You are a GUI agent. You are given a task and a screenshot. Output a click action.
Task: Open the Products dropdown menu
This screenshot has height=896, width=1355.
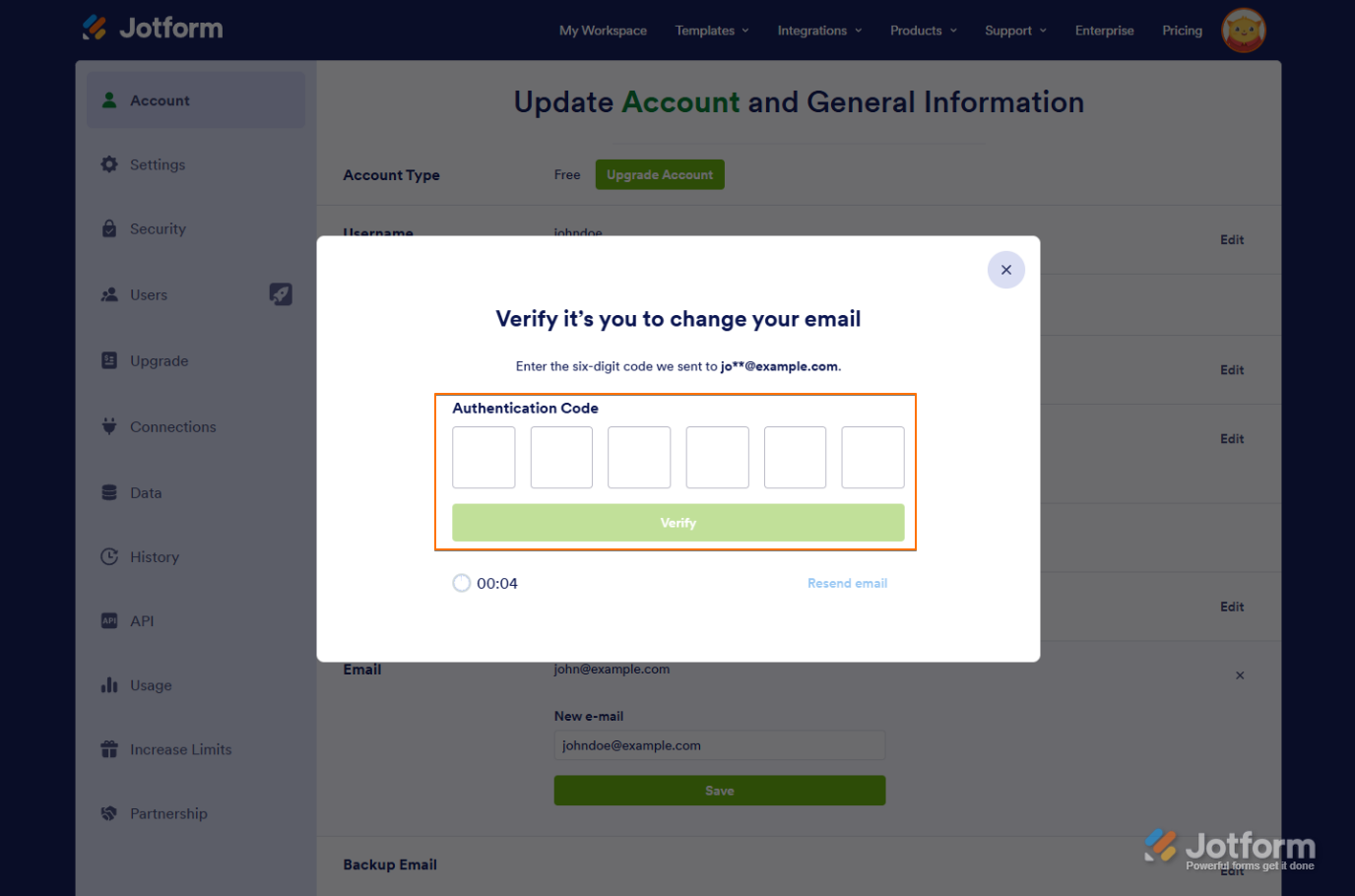tap(923, 31)
